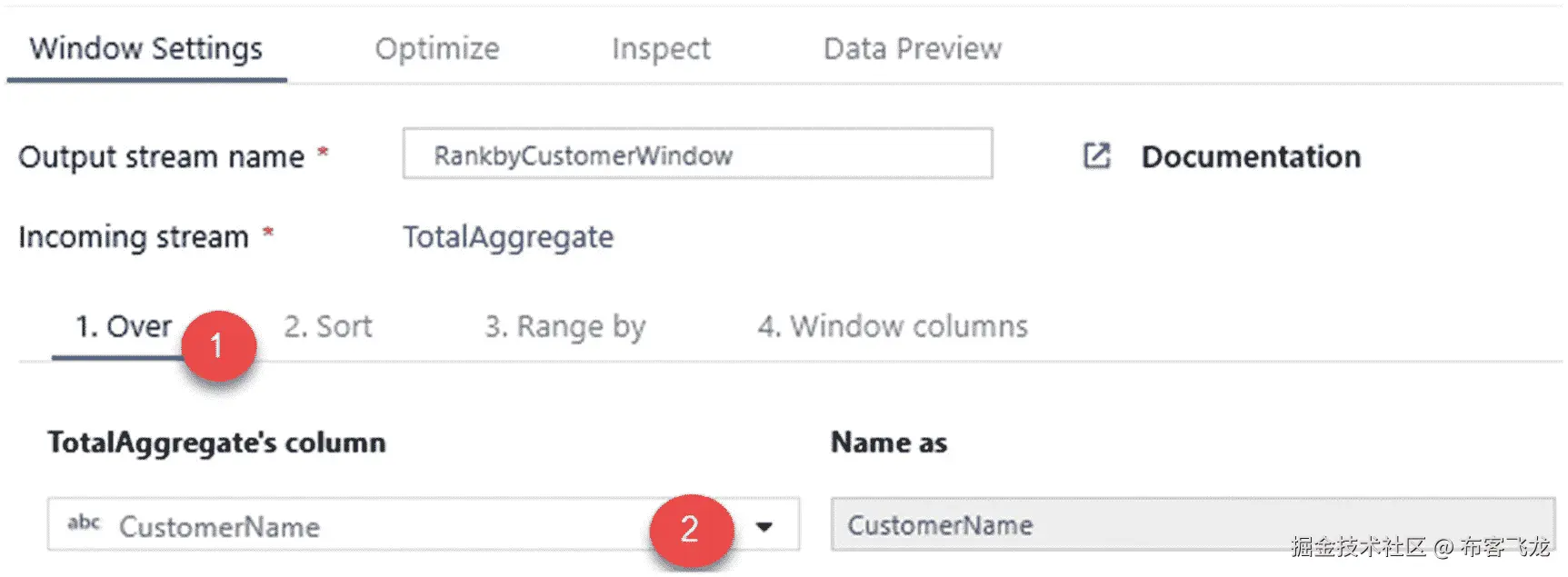Switch to the 2. Sort section
The height and width of the screenshot is (577, 1568).
click(328, 326)
